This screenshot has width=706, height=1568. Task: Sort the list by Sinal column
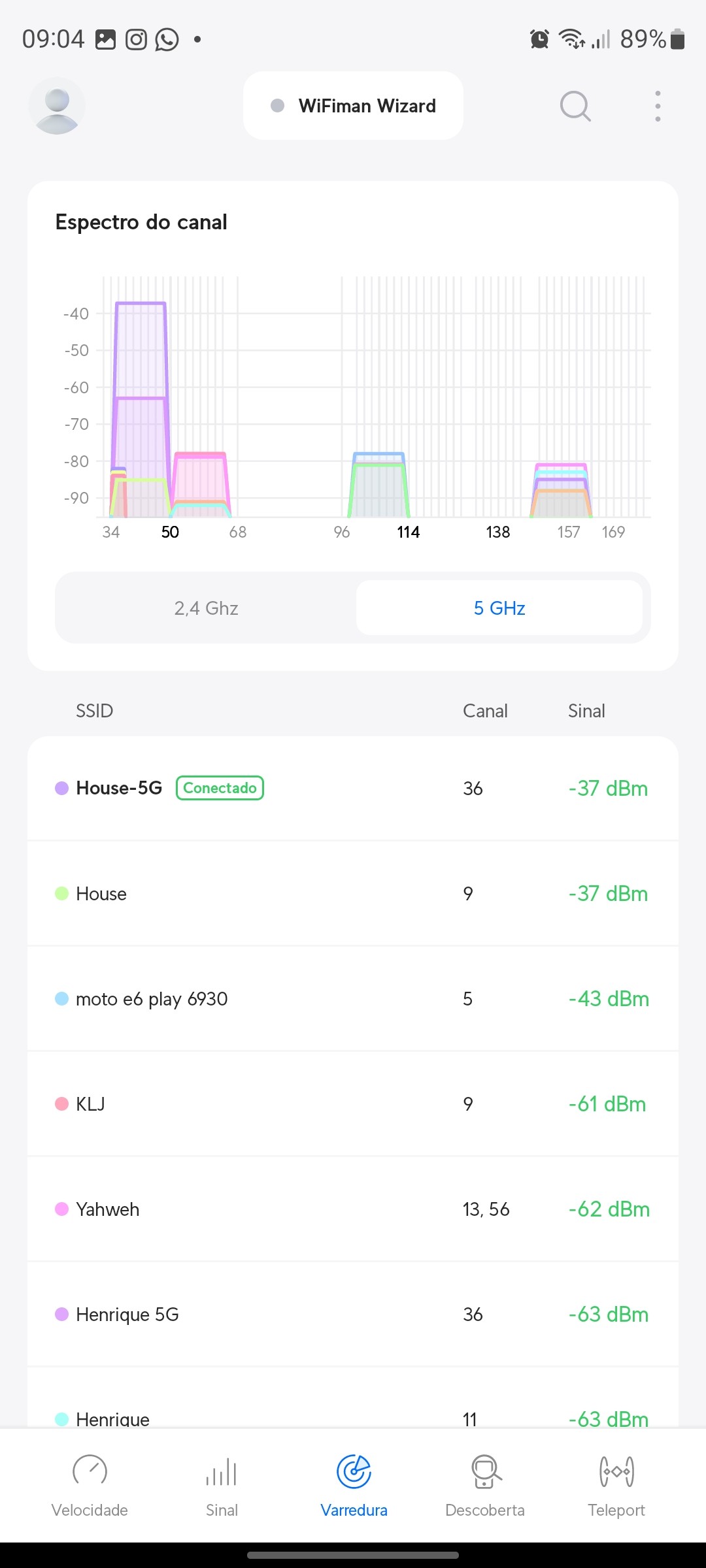[586, 711]
